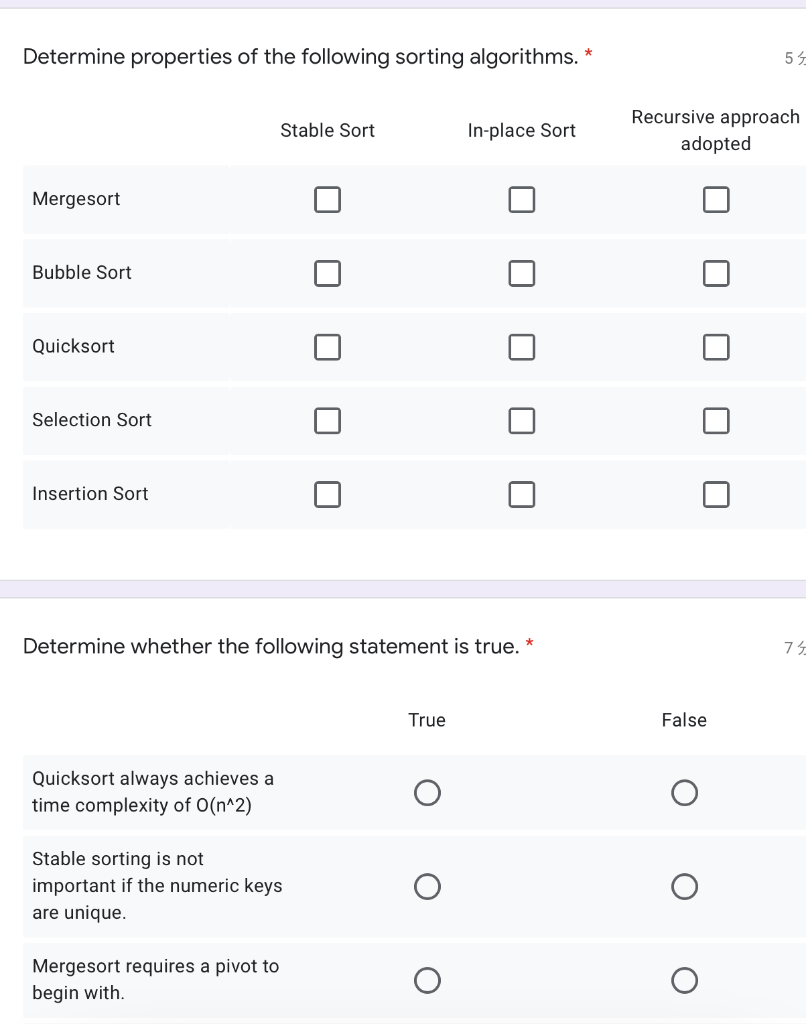
Task: Check Recursive approach for Insertion Sort
Action: (x=715, y=494)
